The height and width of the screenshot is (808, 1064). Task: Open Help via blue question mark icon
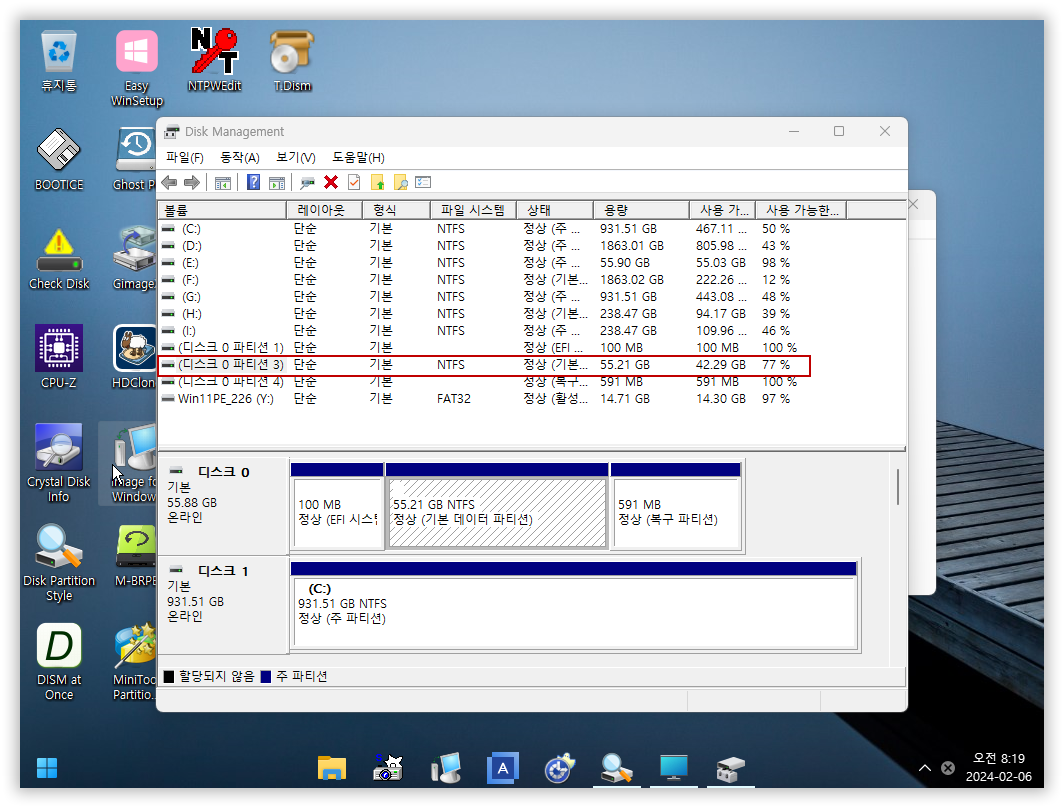253,182
